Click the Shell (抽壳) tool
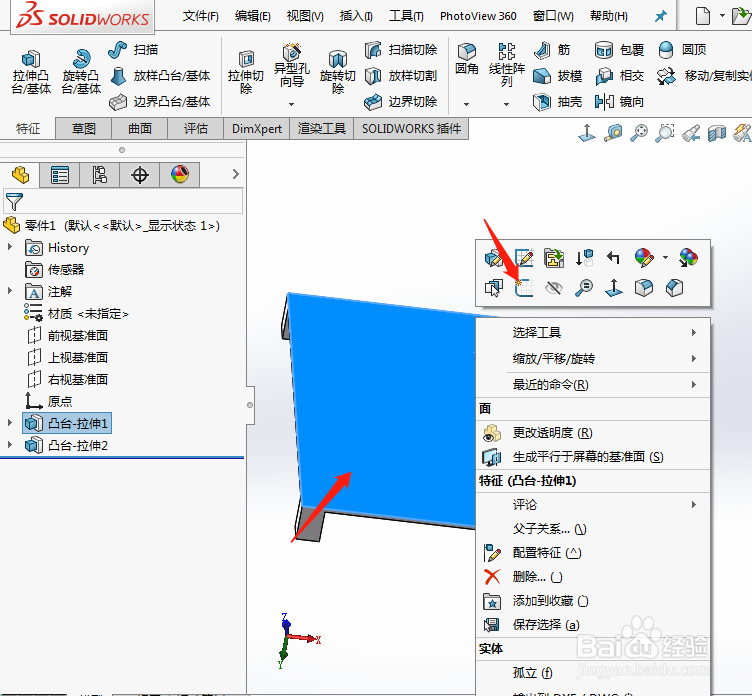Viewport: 752px width, 696px height. 558,102
